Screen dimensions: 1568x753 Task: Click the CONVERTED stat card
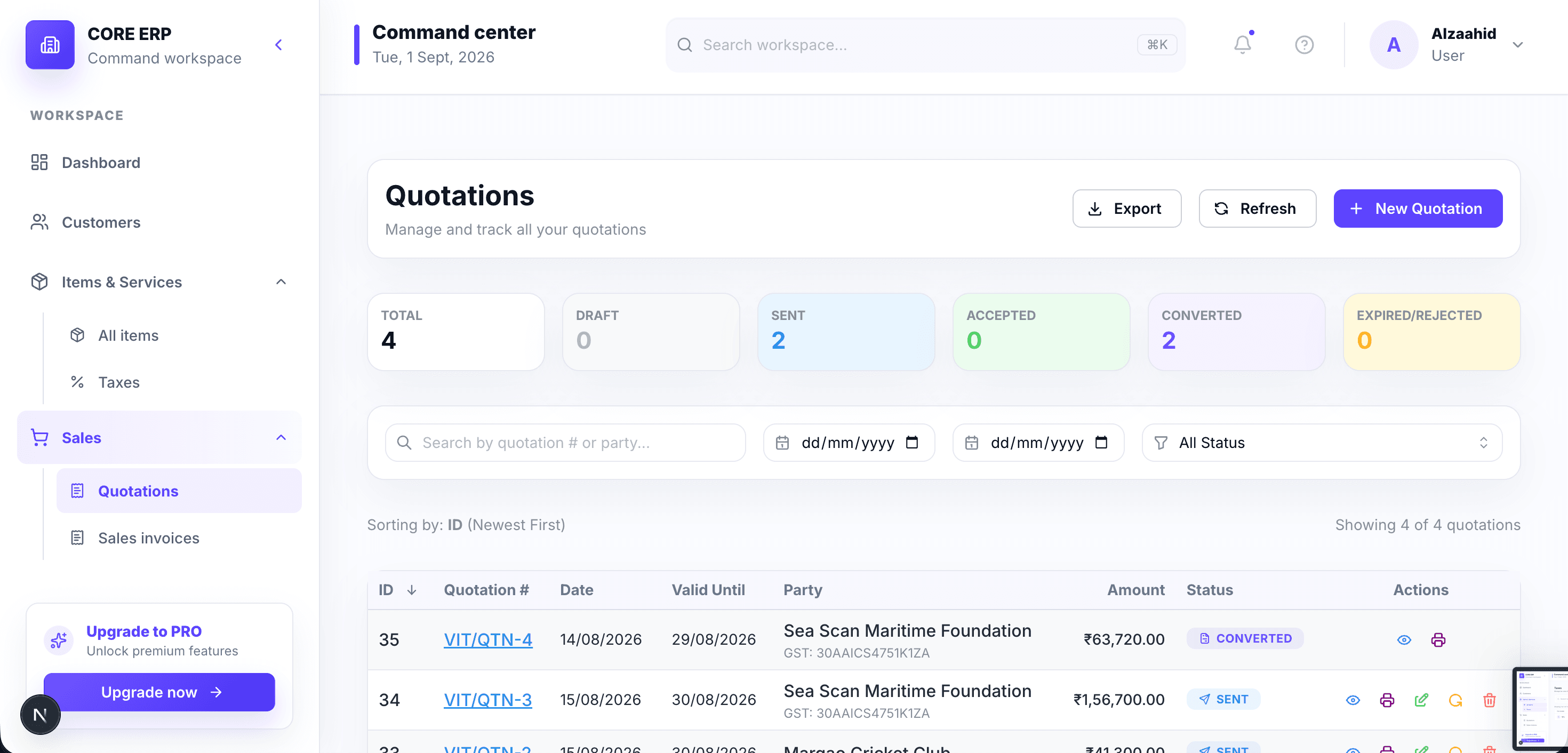pos(1236,332)
